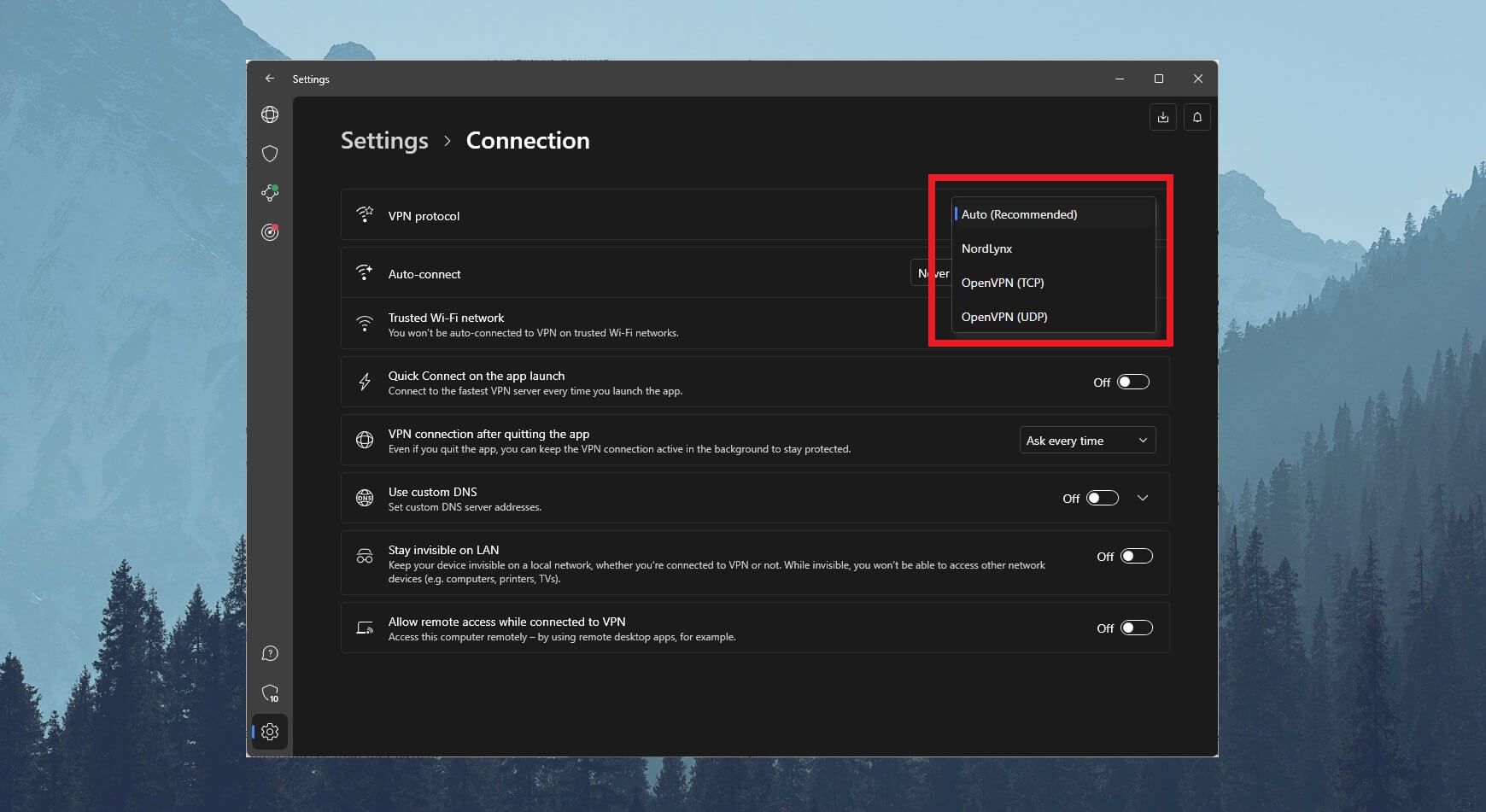This screenshot has width=1486, height=812.
Task: Choose OpenVPN (UDP) protocol option
Action: coord(1054,317)
